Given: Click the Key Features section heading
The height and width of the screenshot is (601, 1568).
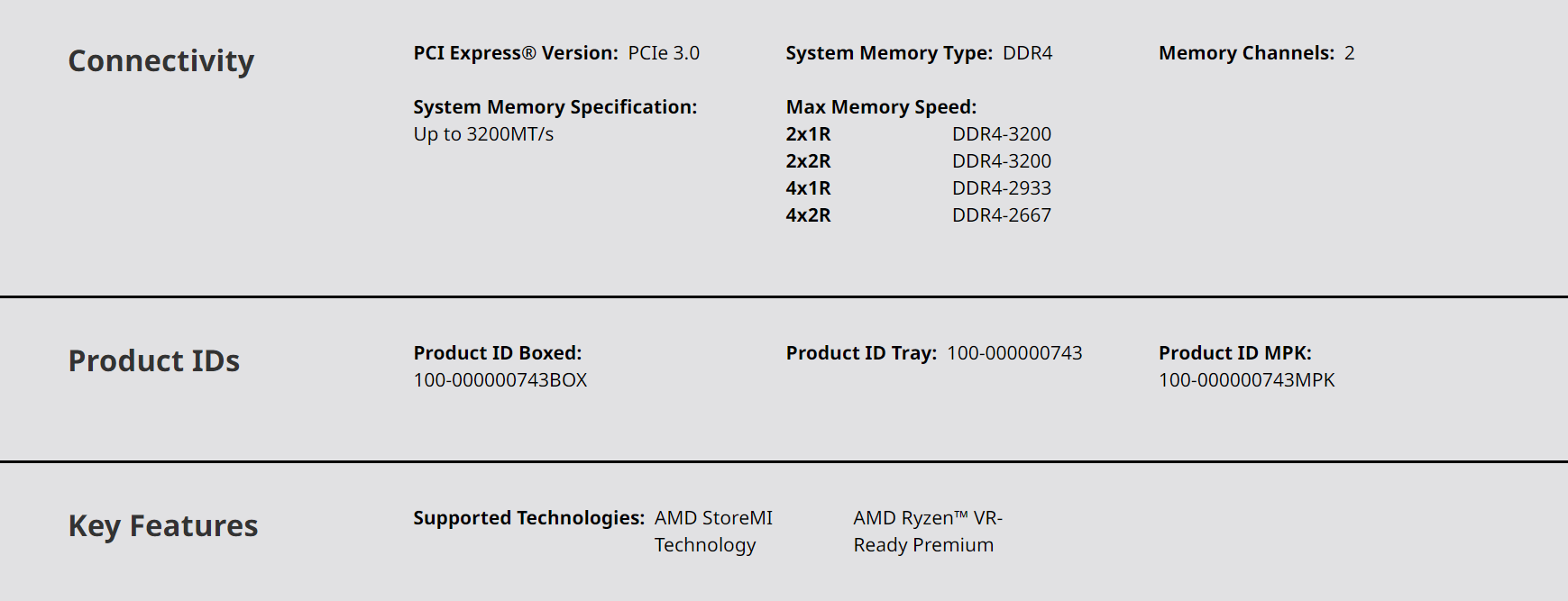Looking at the screenshot, I should click(163, 526).
